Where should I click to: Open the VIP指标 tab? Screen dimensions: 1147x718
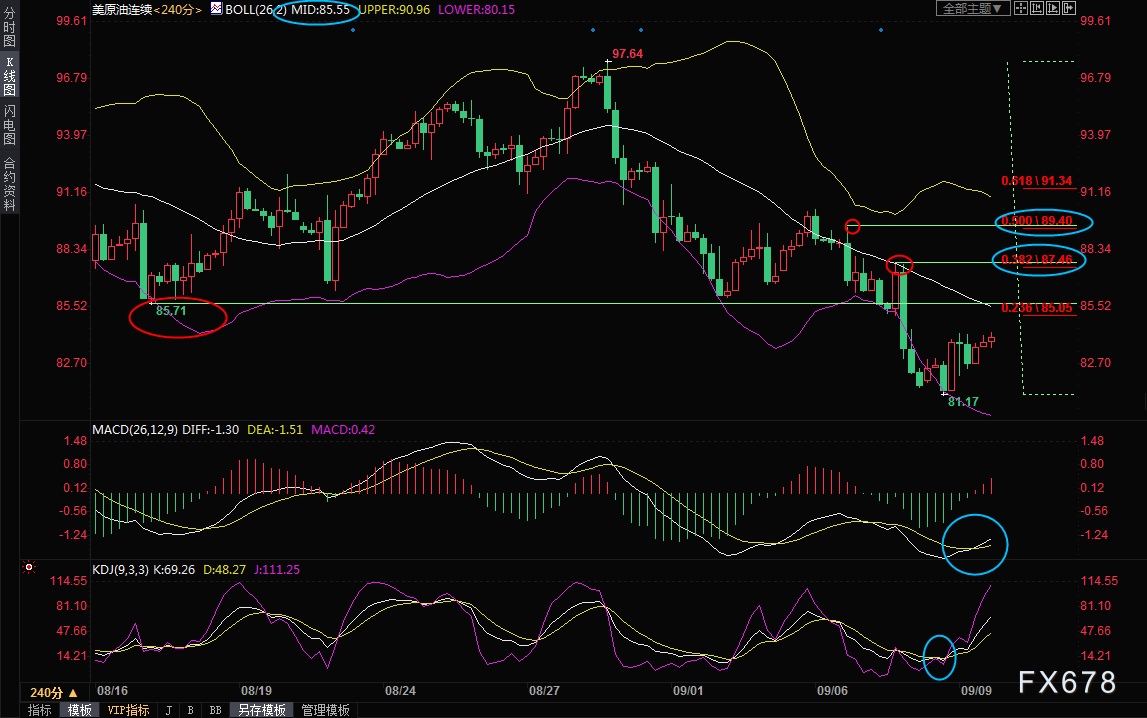click(128, 710)
